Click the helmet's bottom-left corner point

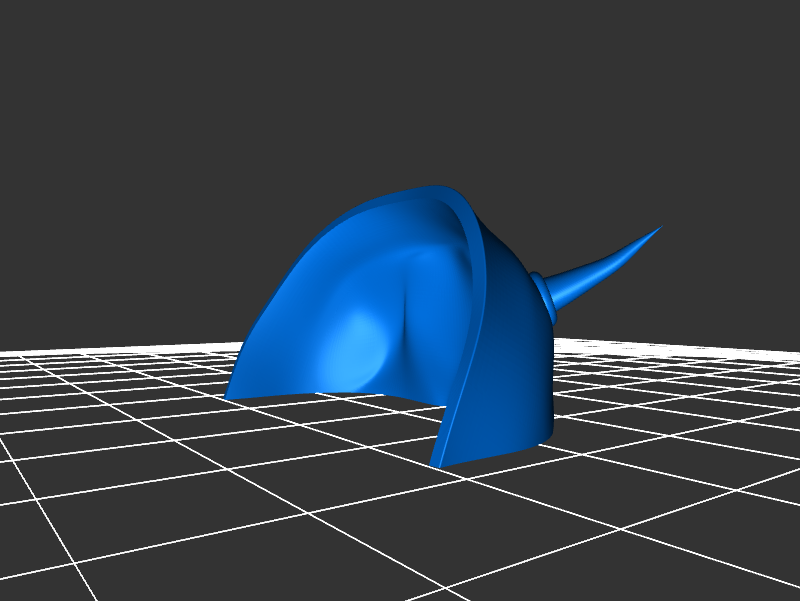228,398
